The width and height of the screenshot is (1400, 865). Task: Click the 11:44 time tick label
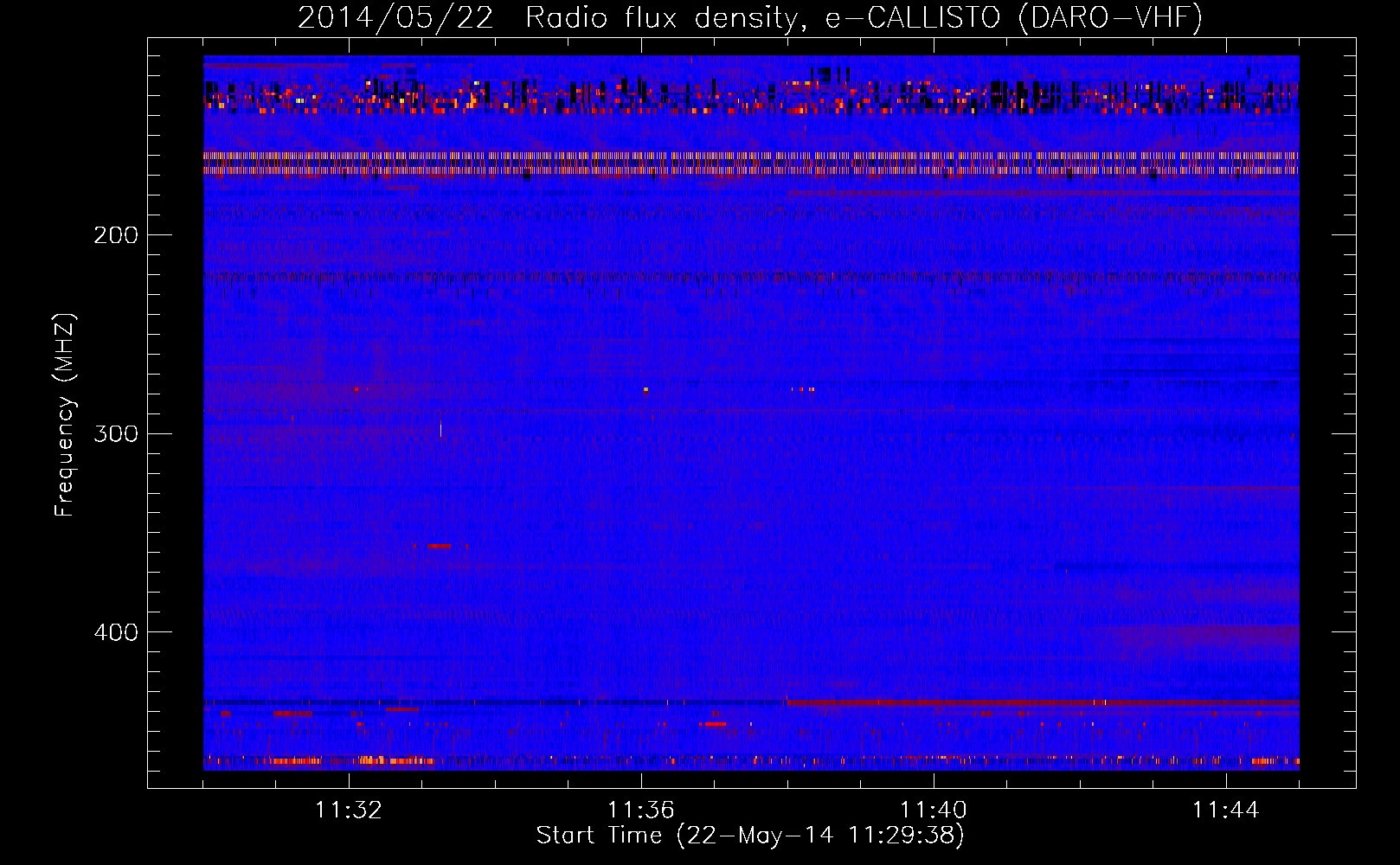(1226, 811)
